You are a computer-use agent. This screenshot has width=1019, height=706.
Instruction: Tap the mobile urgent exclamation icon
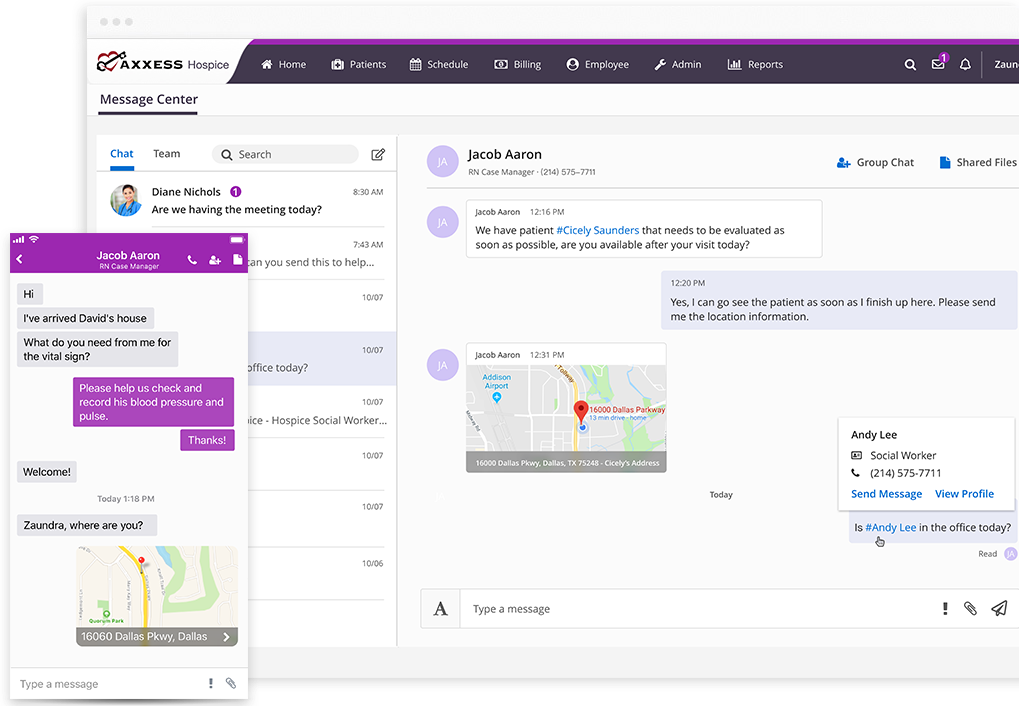(211, 683)
